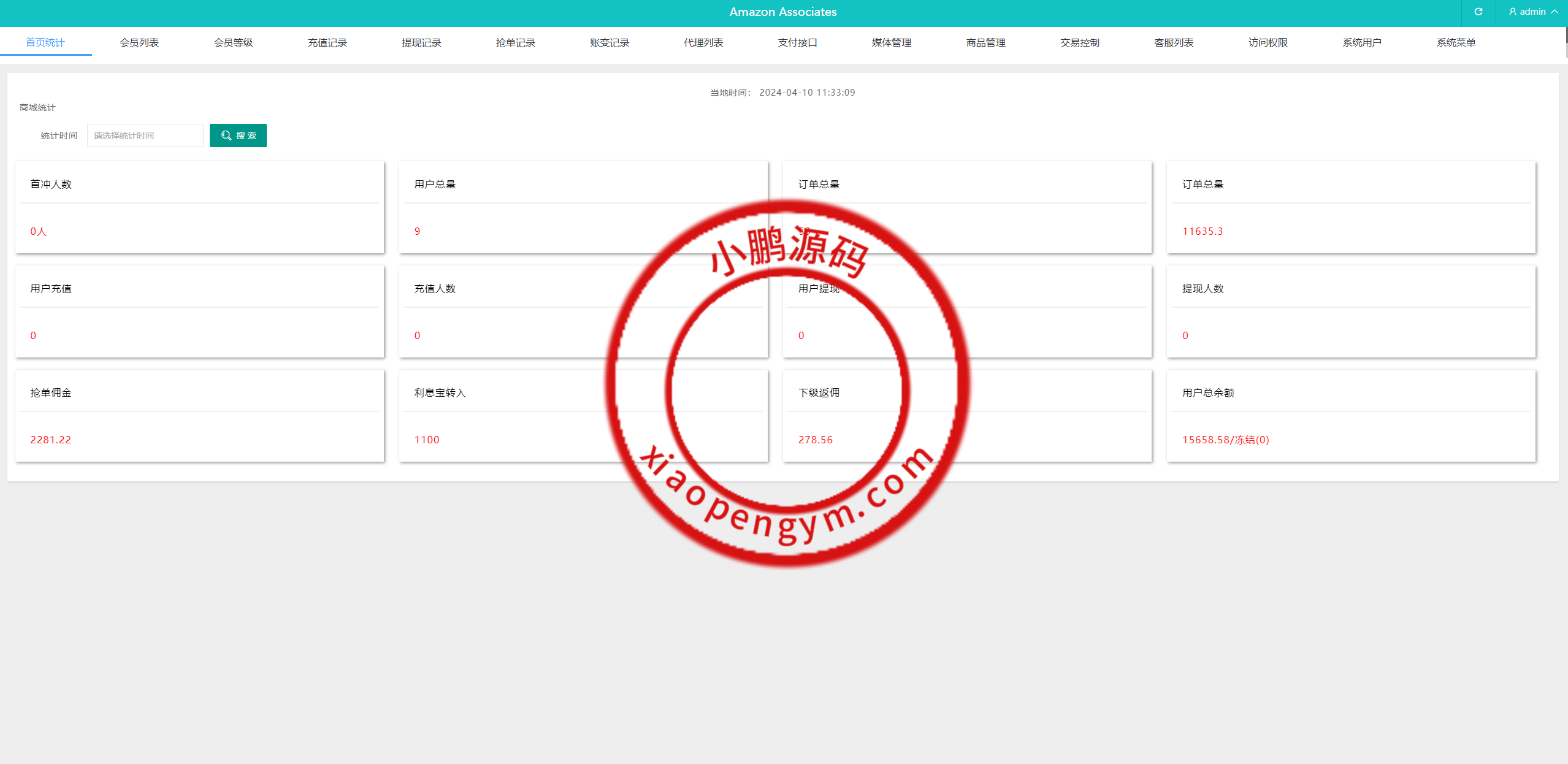The width and height of the screenshot is (1568, 764).
Task: Switch to the 交易控制 tab
Action: pyautogui.click(x=1080, y=42)
